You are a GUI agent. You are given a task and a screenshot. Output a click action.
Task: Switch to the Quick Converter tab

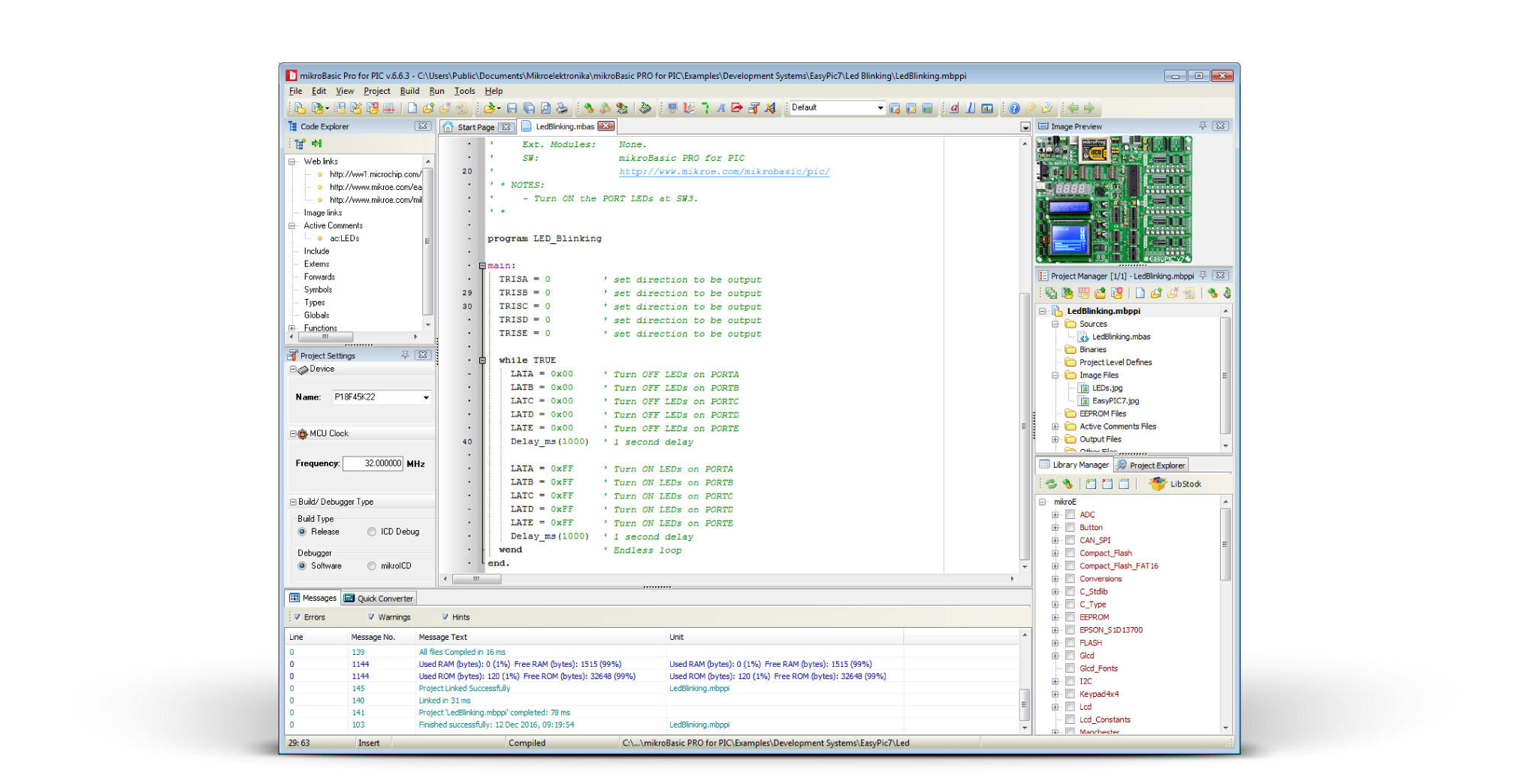pyautogui.click(x=379, y=599)
